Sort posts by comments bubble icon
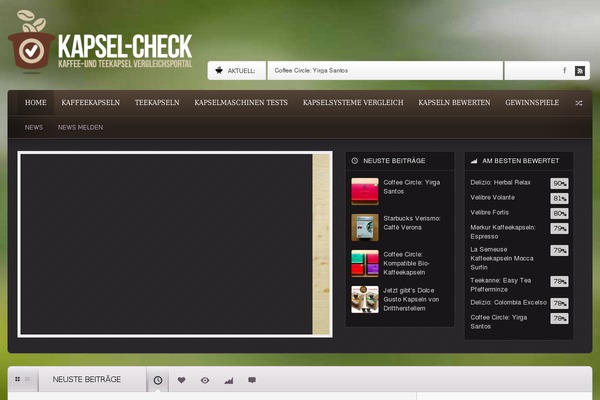The image size is (600, 400). click(252, 380)
